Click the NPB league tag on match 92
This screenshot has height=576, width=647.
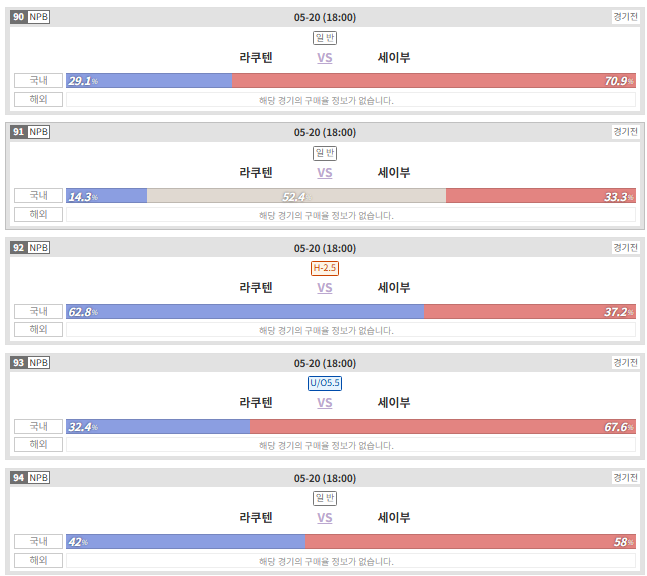coord(39,248)
